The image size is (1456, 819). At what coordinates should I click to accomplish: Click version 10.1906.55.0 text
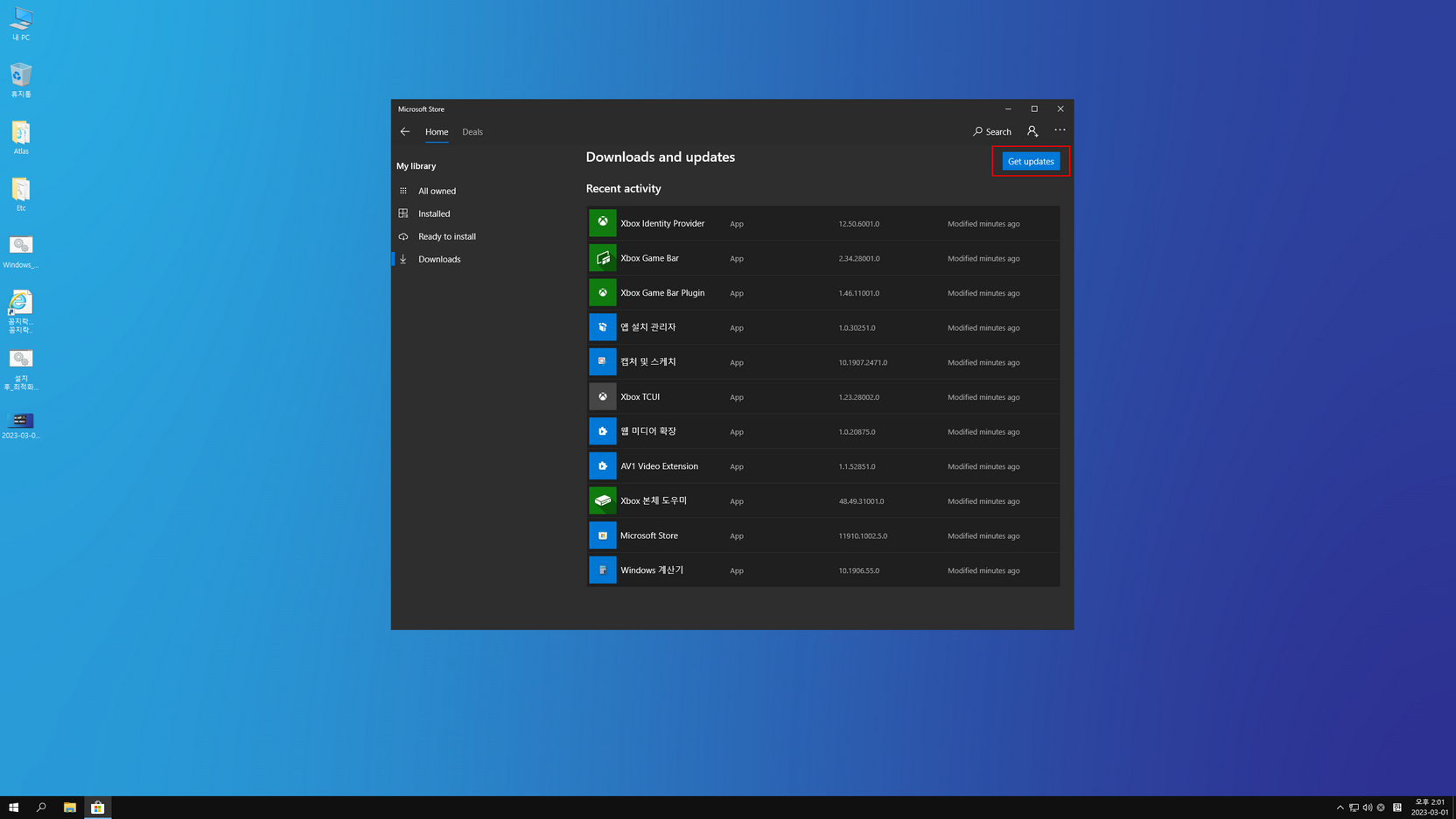click(859, 570)
